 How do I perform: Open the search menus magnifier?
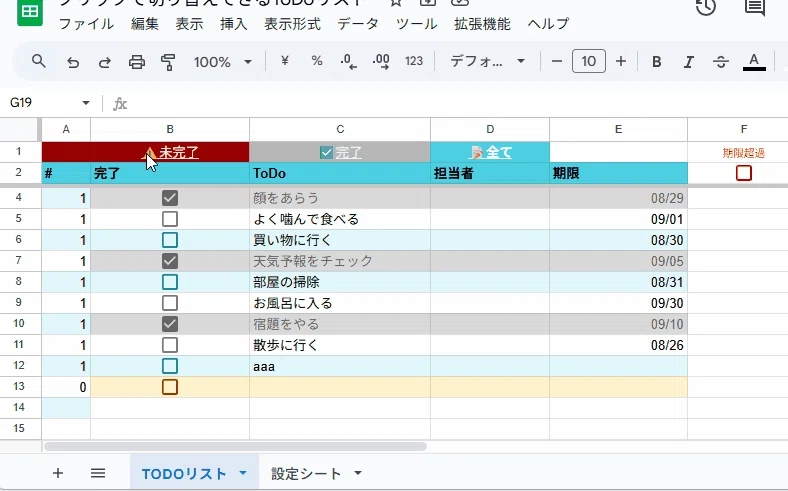click(39, 62)
